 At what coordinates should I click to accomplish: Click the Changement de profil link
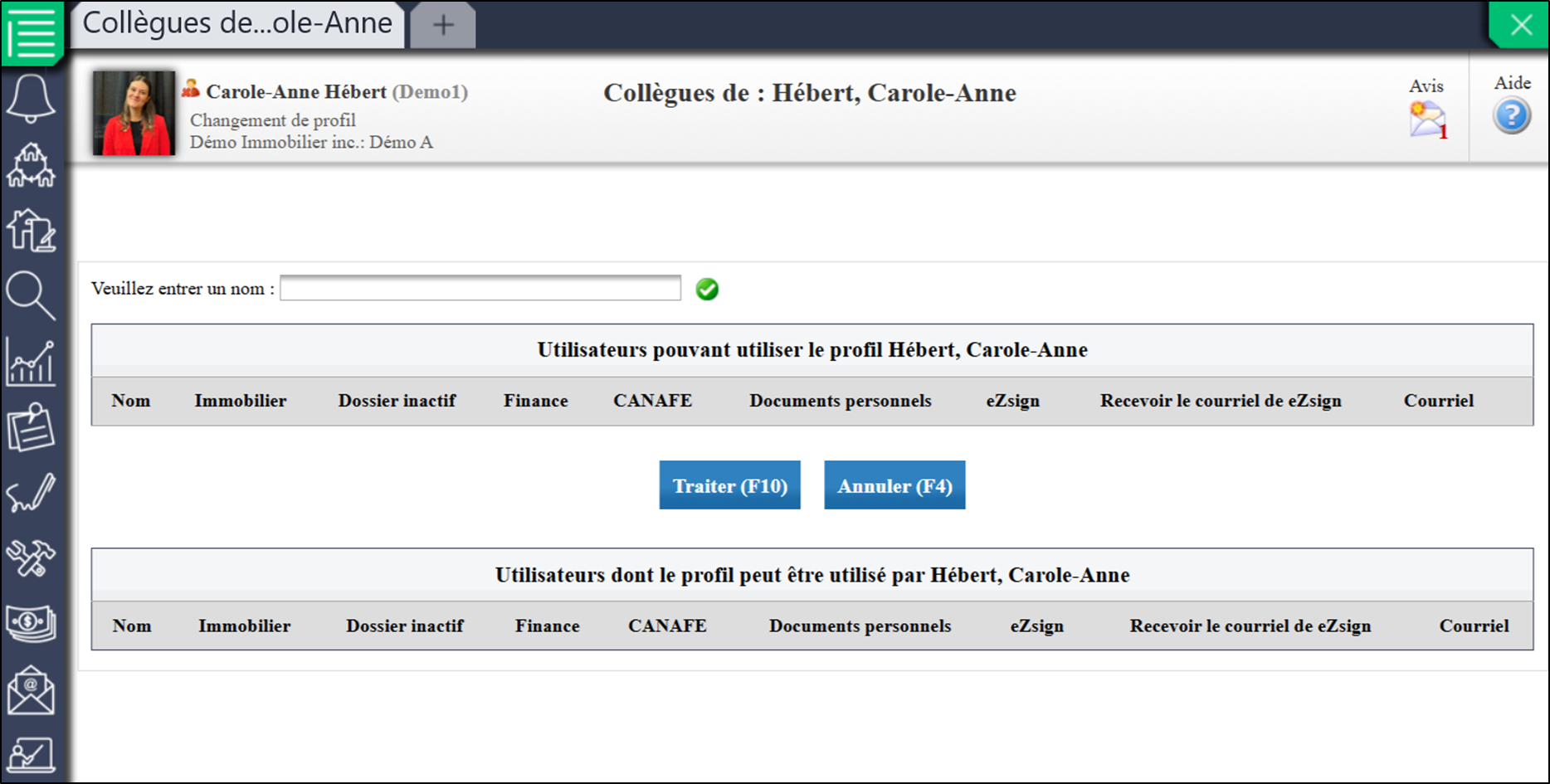[273, 120]
